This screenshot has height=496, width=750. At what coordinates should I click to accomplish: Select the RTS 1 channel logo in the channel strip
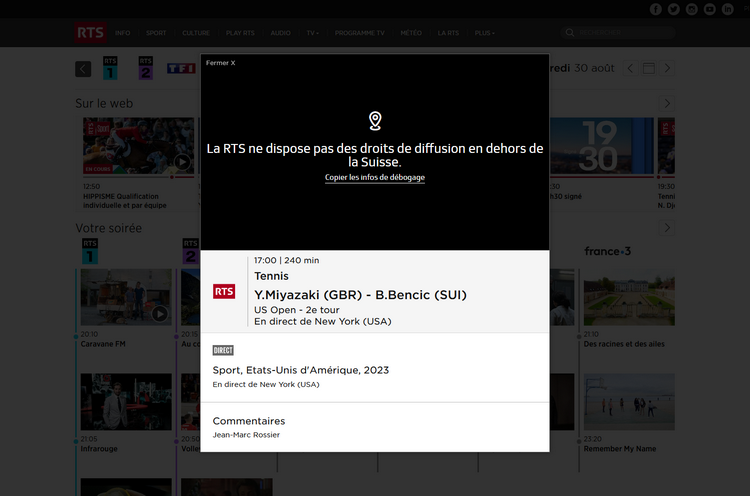click(110, 68)
